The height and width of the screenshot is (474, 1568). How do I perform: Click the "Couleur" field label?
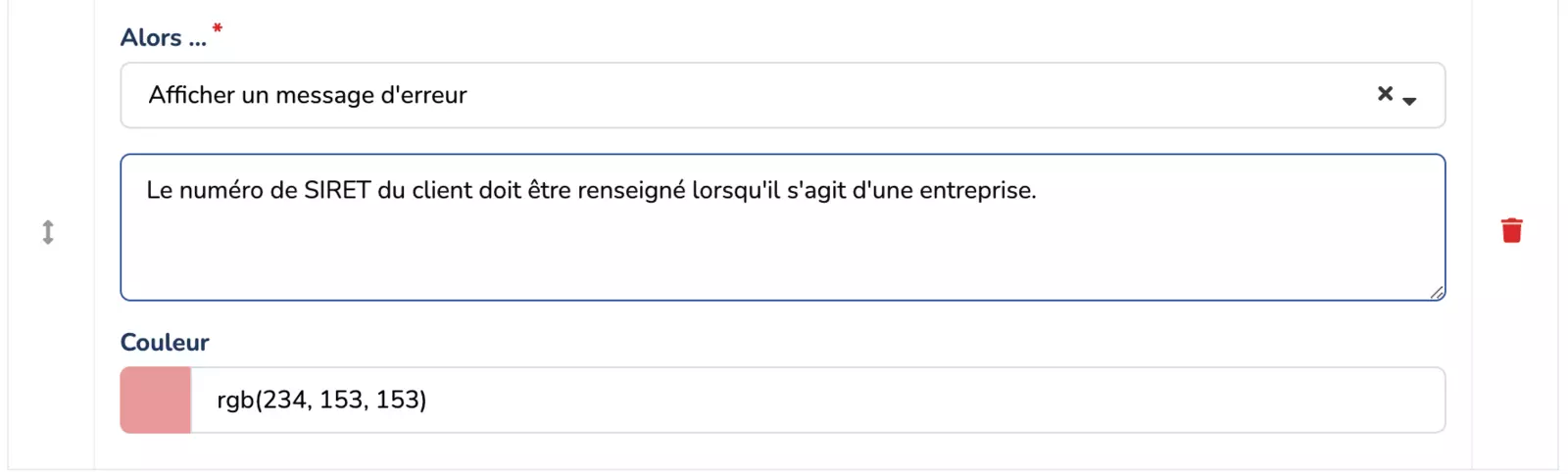click(165, 342)
